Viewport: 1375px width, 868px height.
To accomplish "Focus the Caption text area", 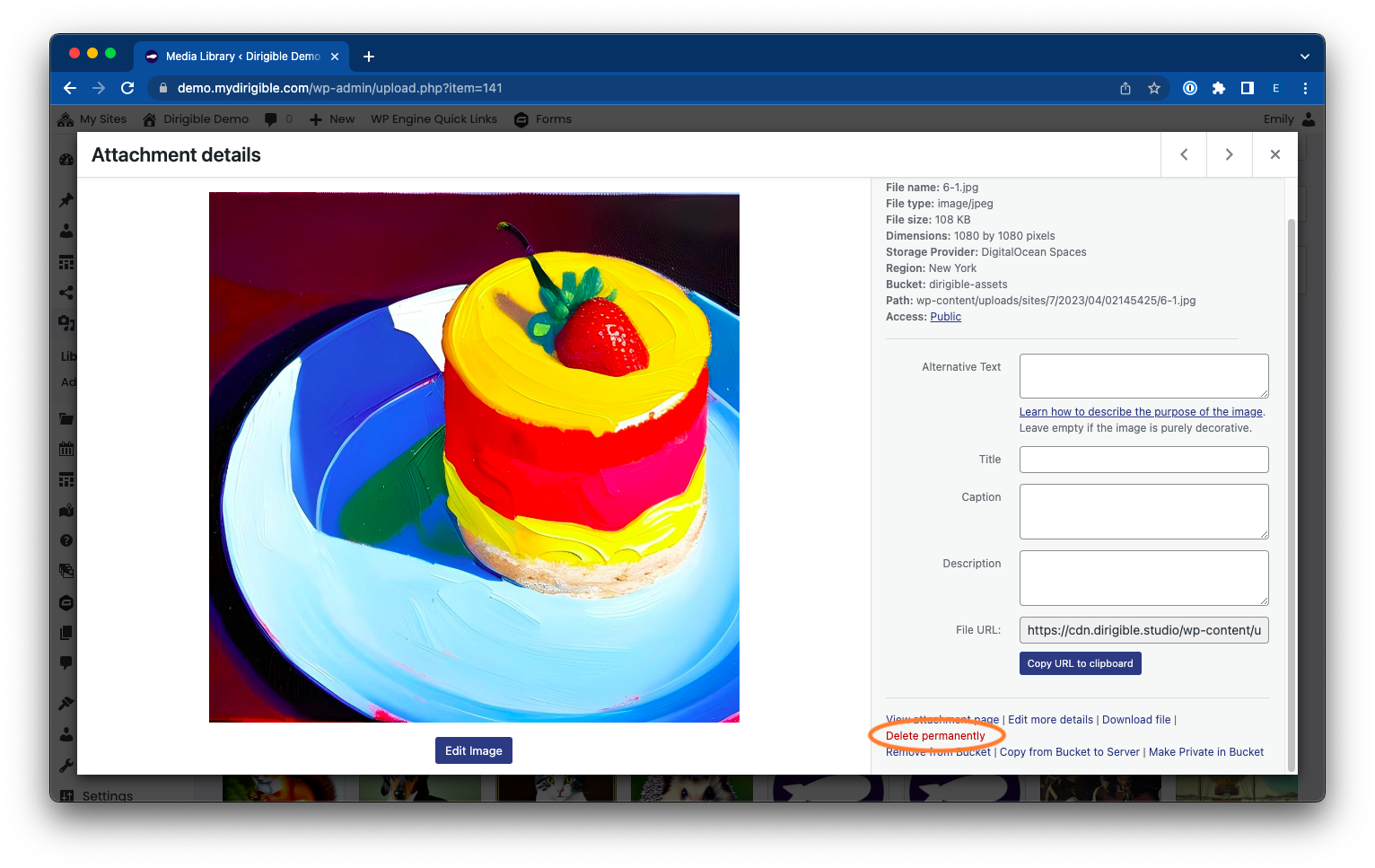I will [x=1143, y=512].
